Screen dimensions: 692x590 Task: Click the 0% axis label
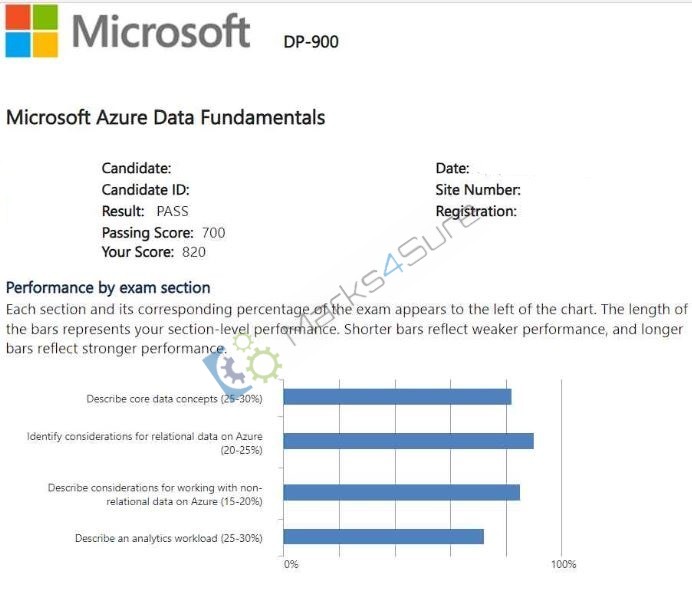click(291, 564)
